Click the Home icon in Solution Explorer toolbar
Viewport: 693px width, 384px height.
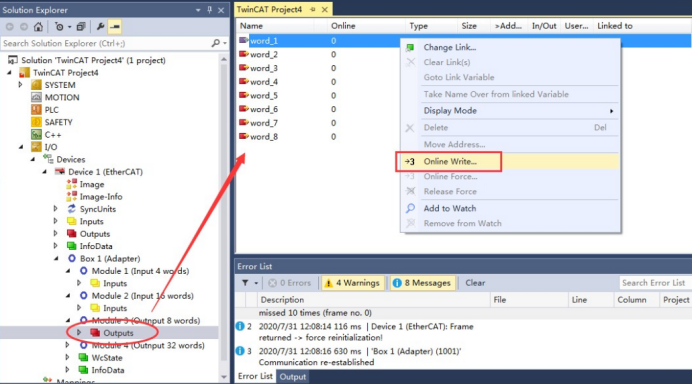[38, 27]
